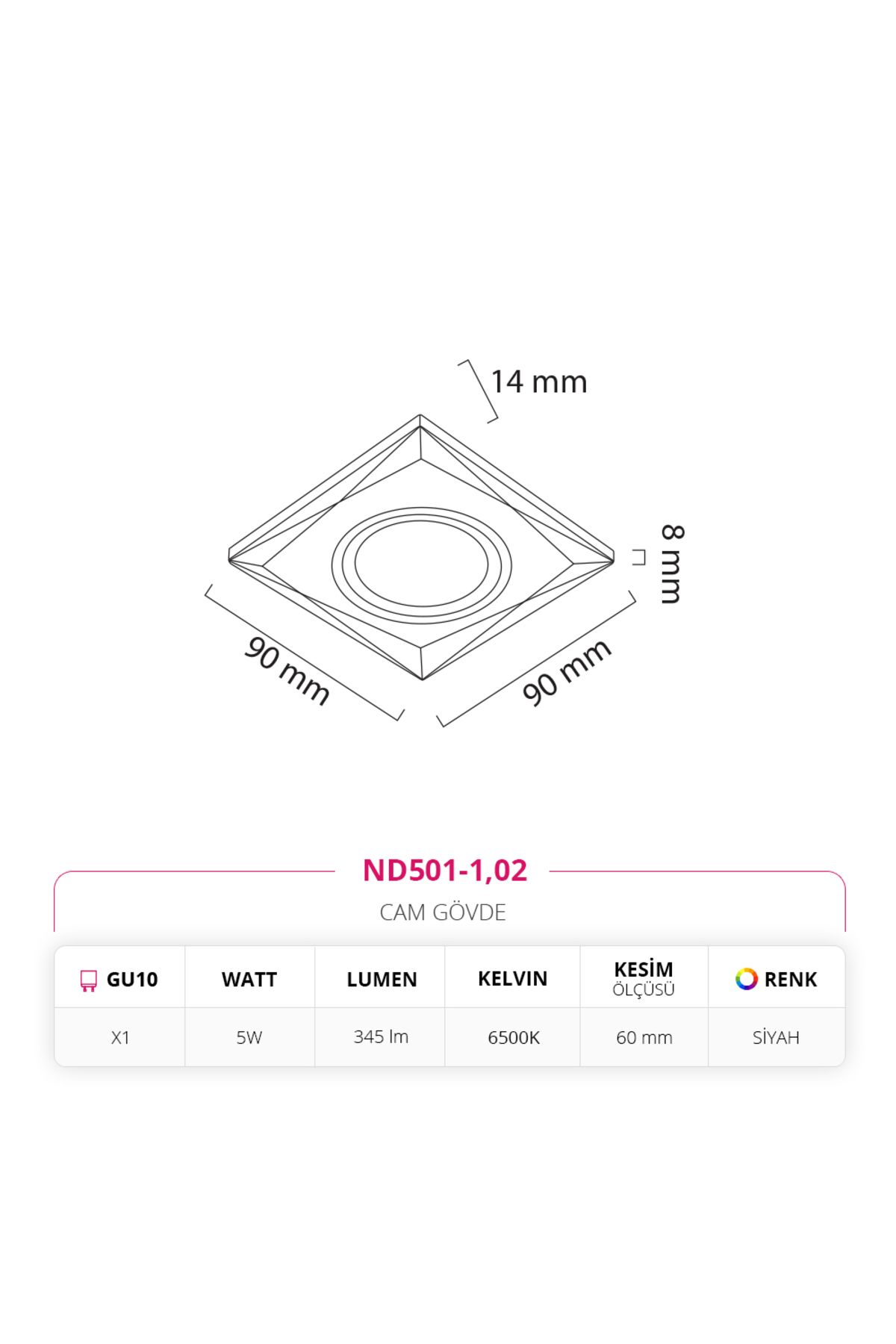896x1344 pixels.
Task: Click the spotlight frame line drawing
Action: click(x=421, y=547)
